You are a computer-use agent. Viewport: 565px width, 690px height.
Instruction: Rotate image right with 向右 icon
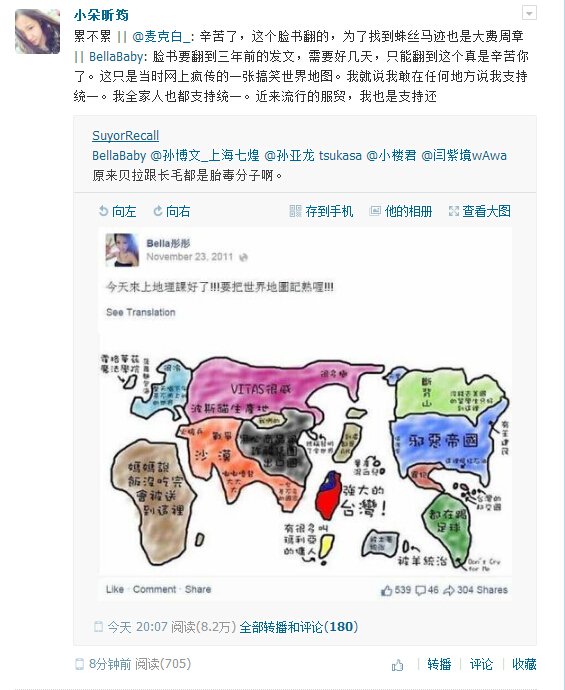point(158,211)
